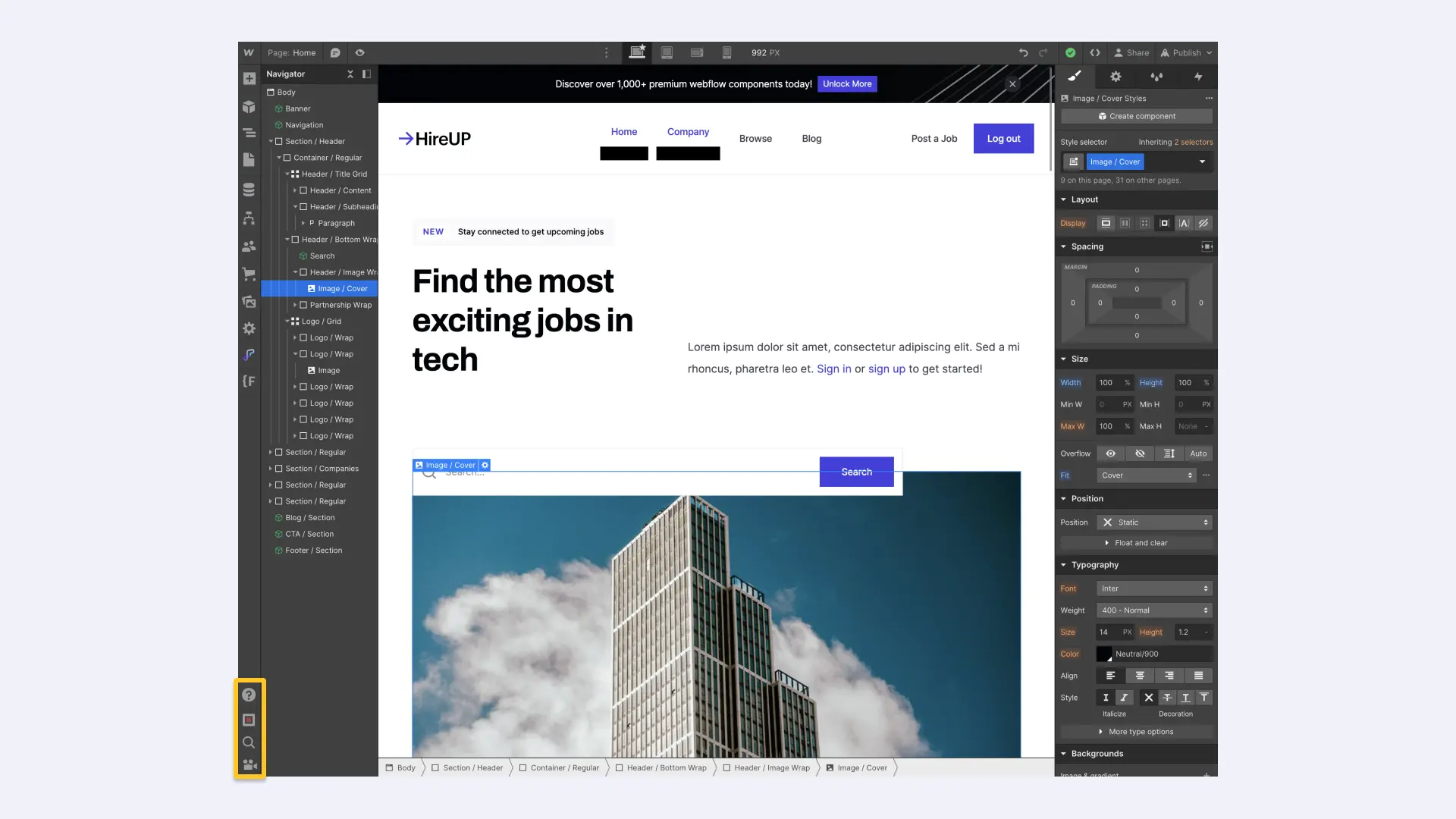Pin the Navigator panel

point(367,74)
